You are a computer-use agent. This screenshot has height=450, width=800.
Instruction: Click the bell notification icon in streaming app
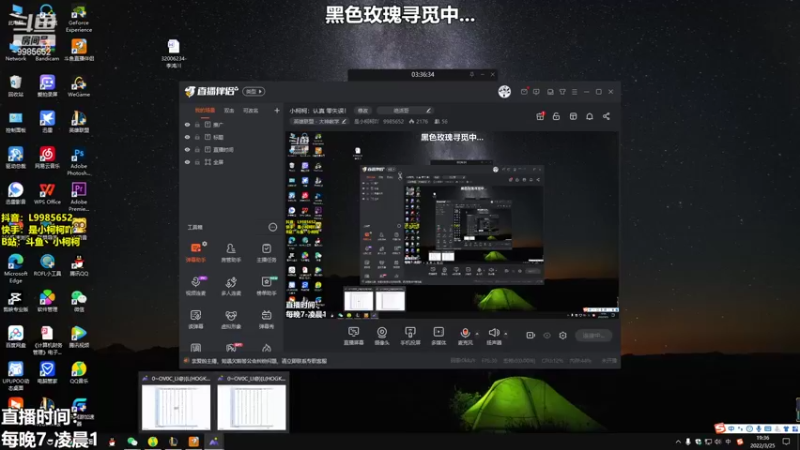point(589,116)
